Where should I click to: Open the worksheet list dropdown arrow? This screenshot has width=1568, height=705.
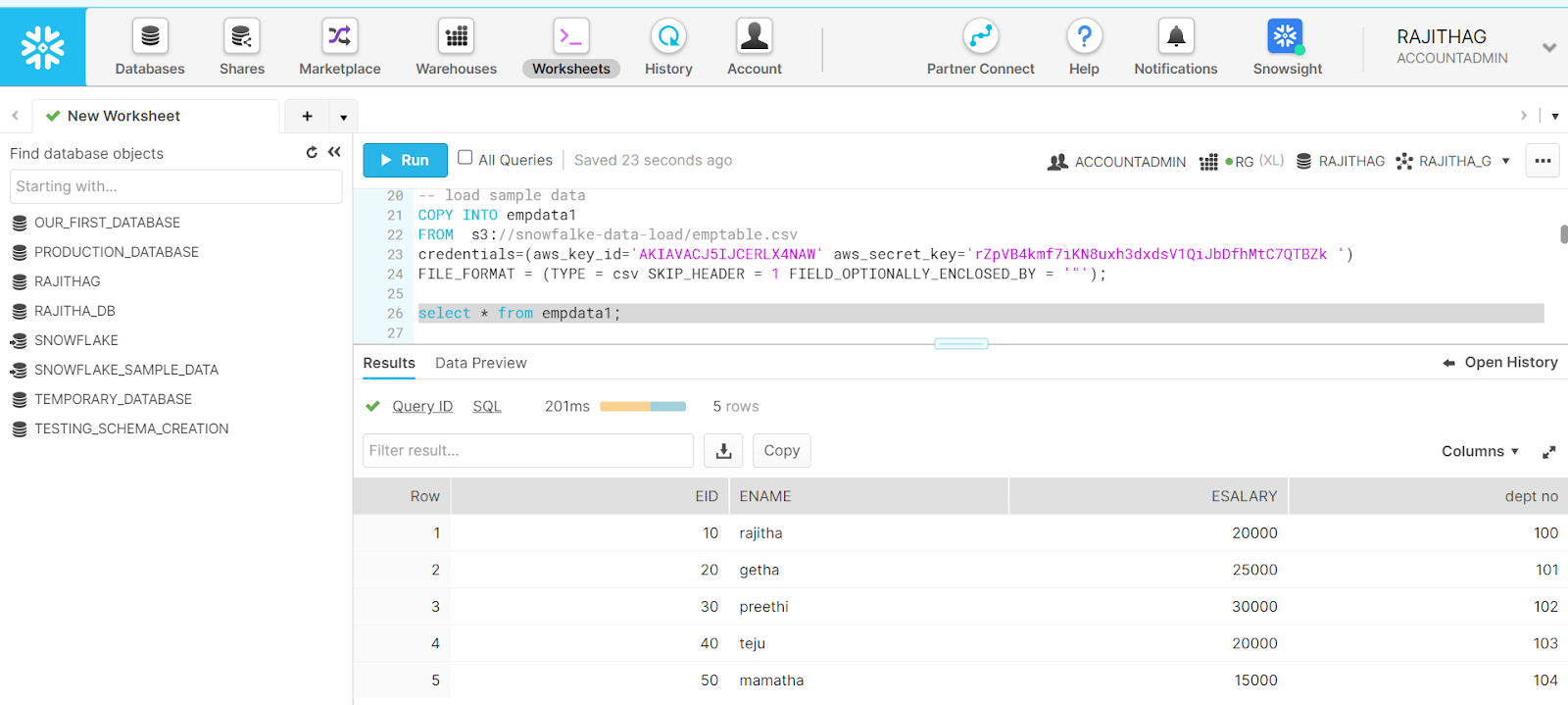click(1555, 116)
